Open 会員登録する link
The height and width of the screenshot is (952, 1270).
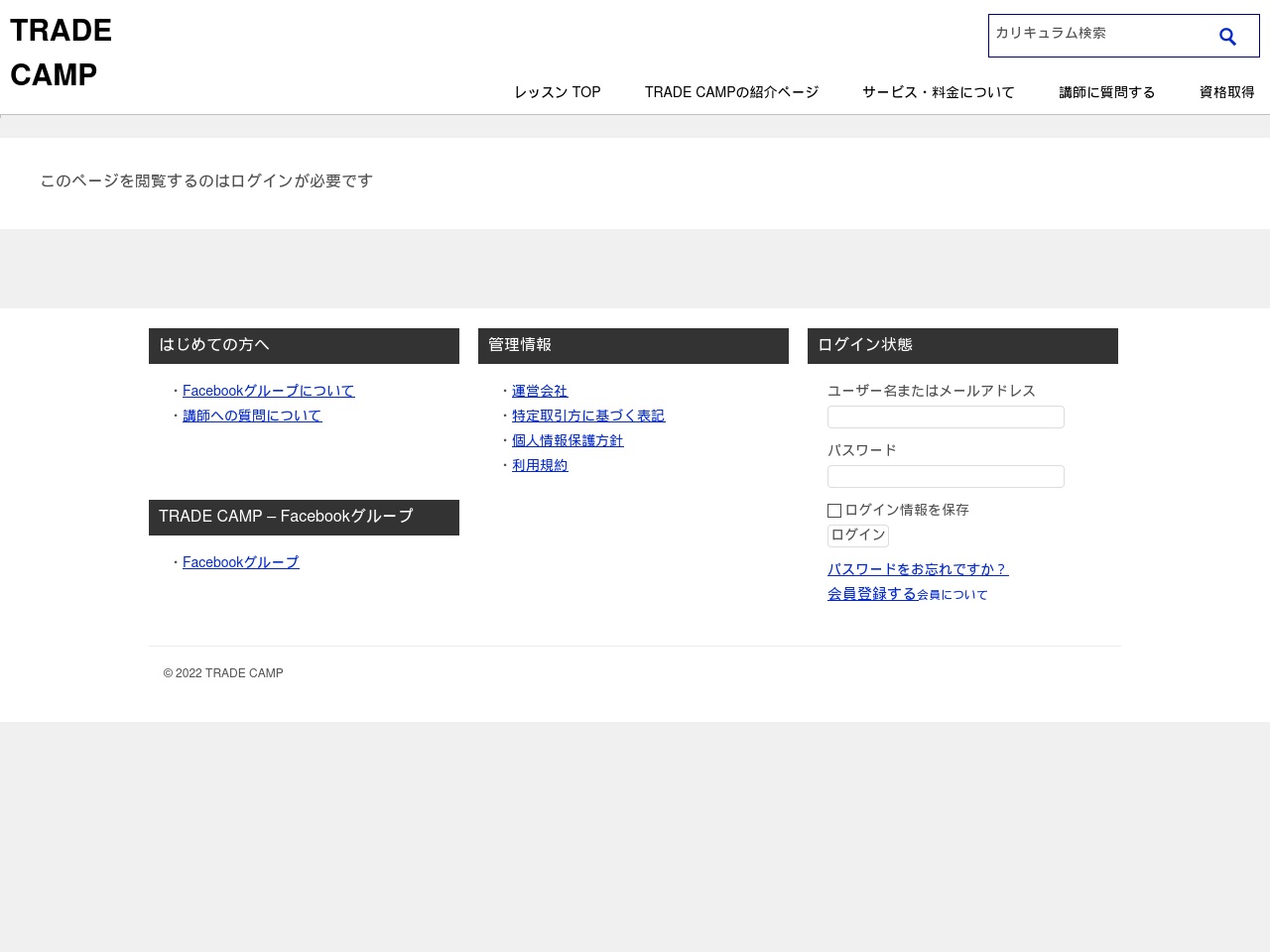(872, 594)
